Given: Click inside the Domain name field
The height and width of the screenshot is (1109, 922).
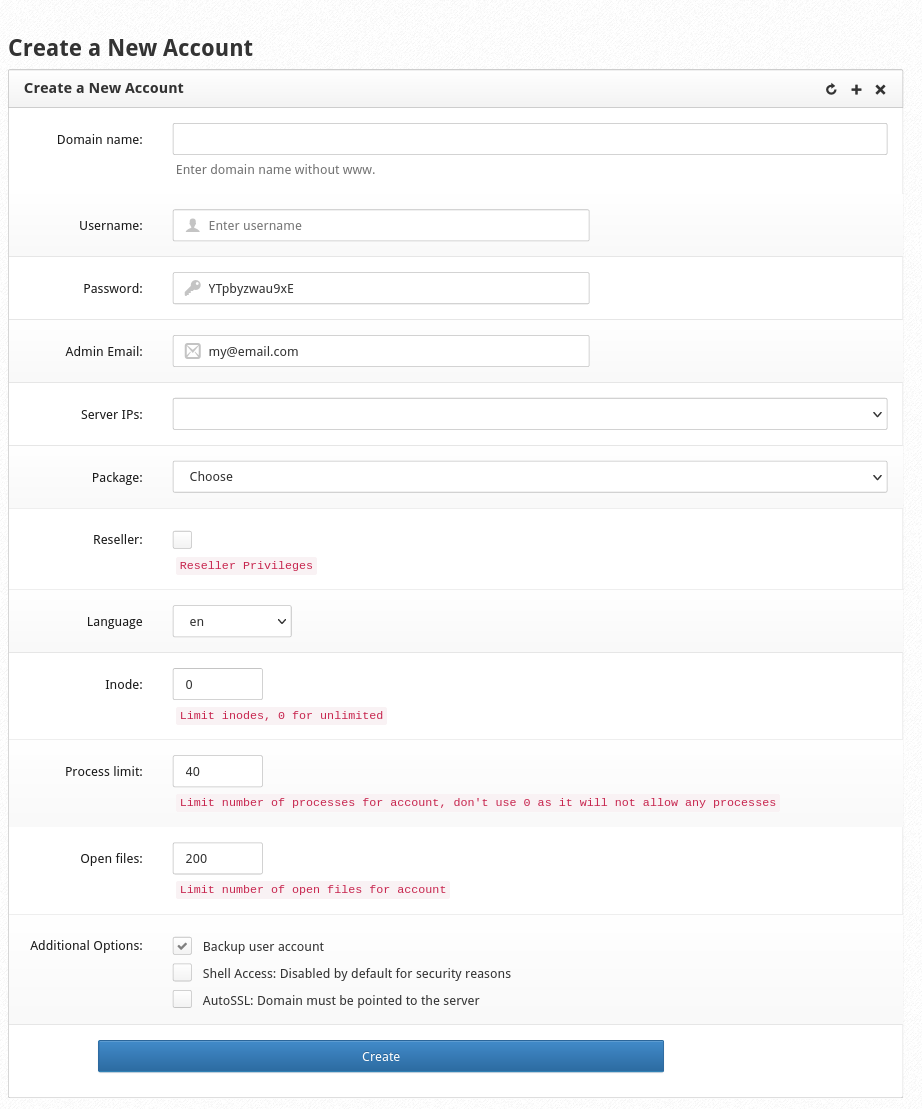Looking at the screenshot, I should pyautogui.click(x=529, y=139).
